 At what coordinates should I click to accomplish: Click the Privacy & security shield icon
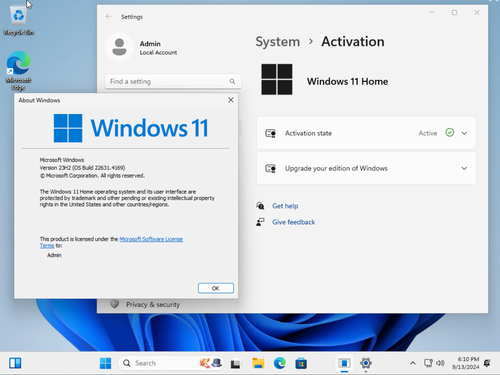115,304
